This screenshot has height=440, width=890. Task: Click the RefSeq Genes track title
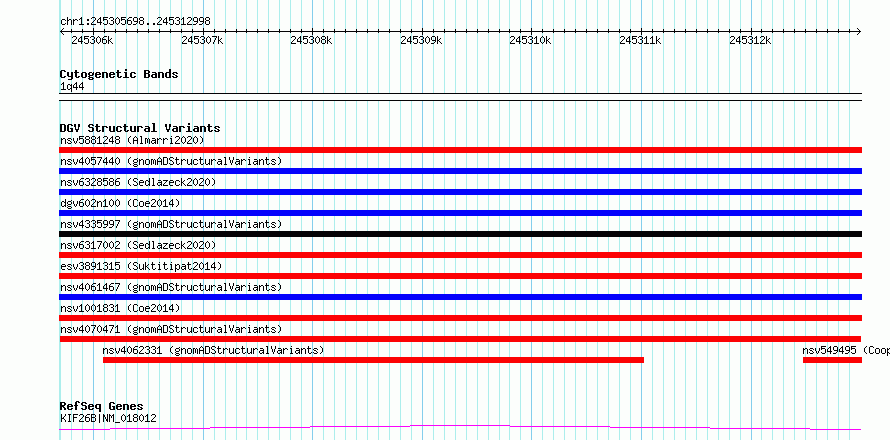click(x=101, y=406)
